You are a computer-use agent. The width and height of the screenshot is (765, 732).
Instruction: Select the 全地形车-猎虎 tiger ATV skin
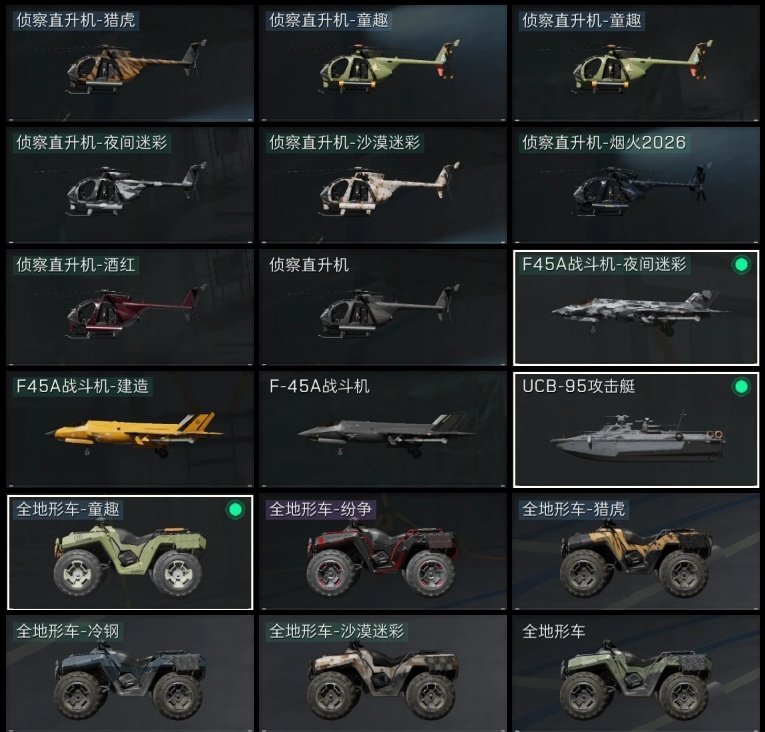[636, 552]
